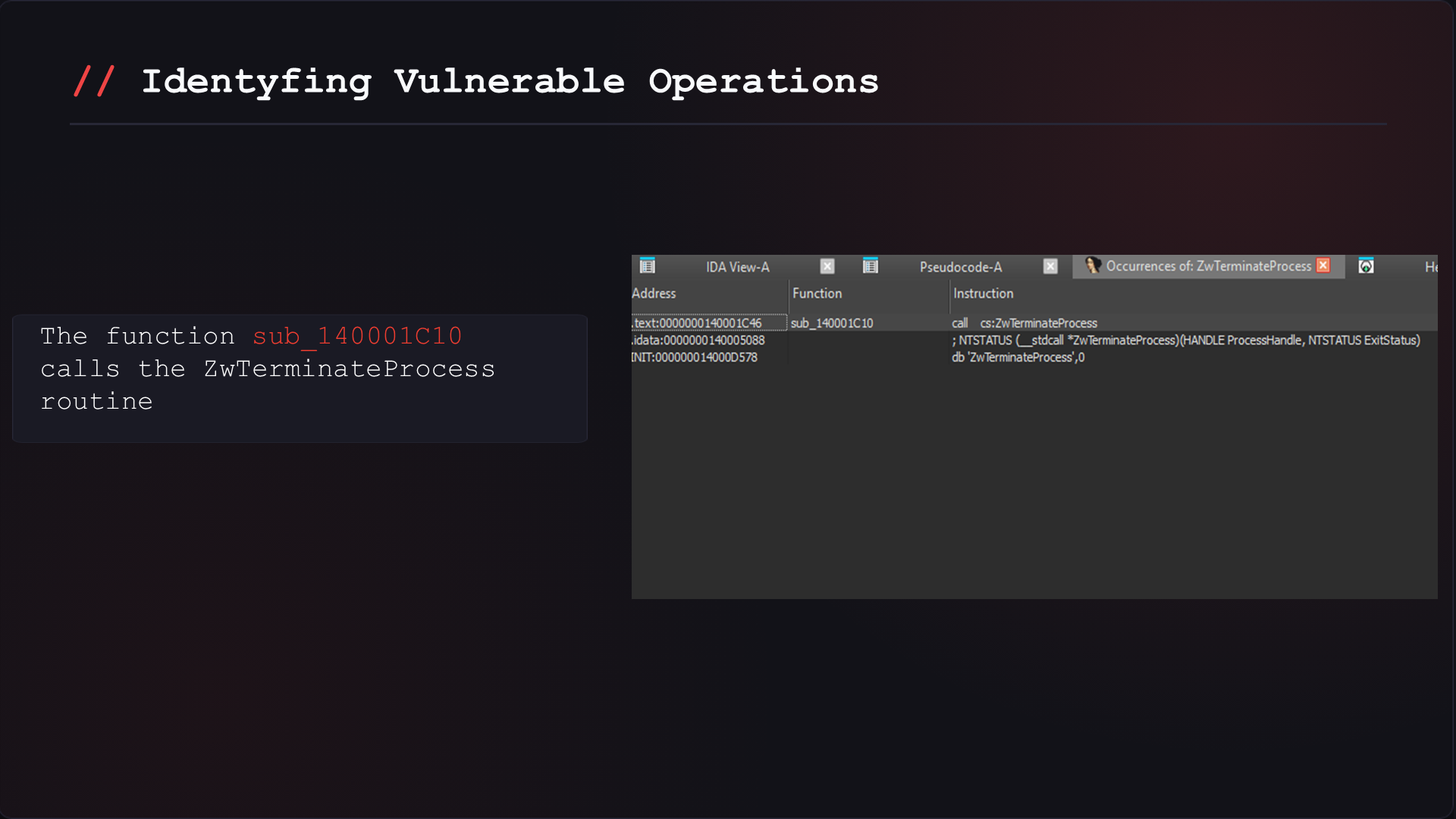Image resolution: width=1456 pixels, height=819 pixels.
Task: Select the Occurrences of ZwTerminateProcess tab
Action: pyautogui.click(x=1208, y=266)
